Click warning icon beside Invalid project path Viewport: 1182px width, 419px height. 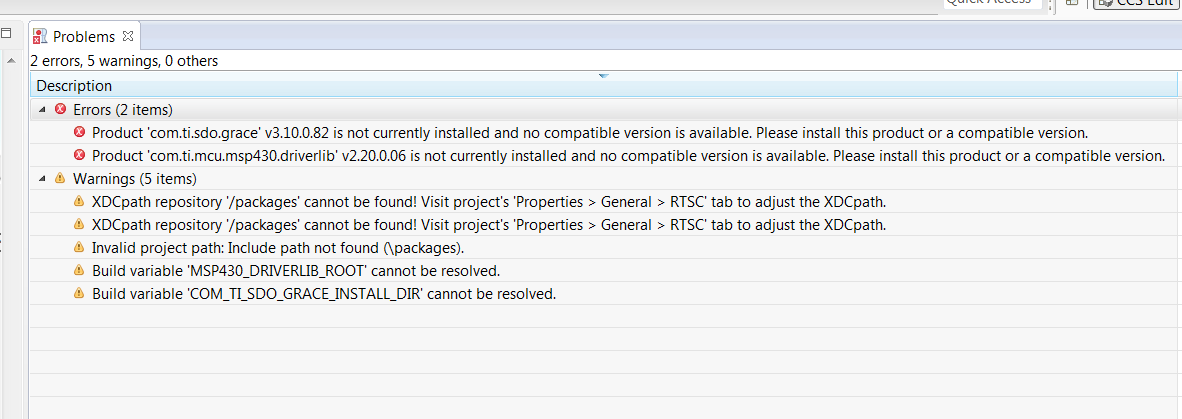tap(79, 247)
